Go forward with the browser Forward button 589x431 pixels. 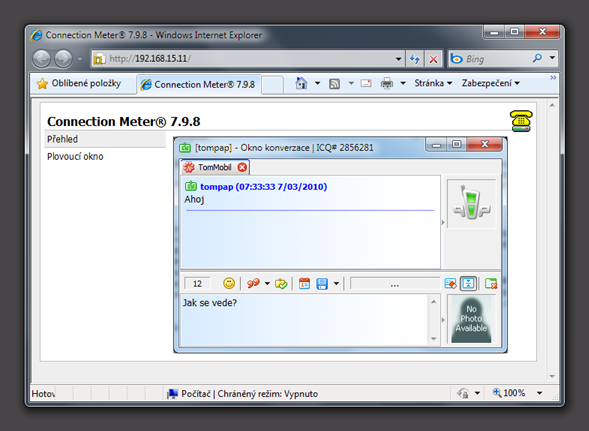pos(63,59)
